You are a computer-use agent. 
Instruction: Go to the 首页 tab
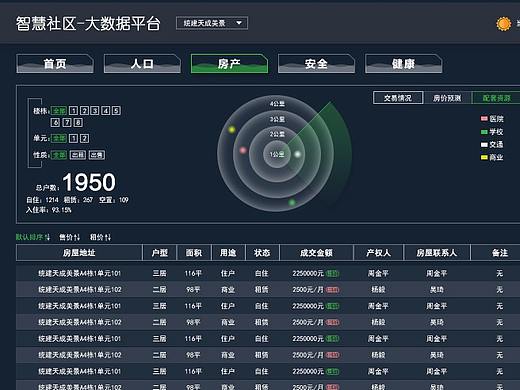point(55,64)
